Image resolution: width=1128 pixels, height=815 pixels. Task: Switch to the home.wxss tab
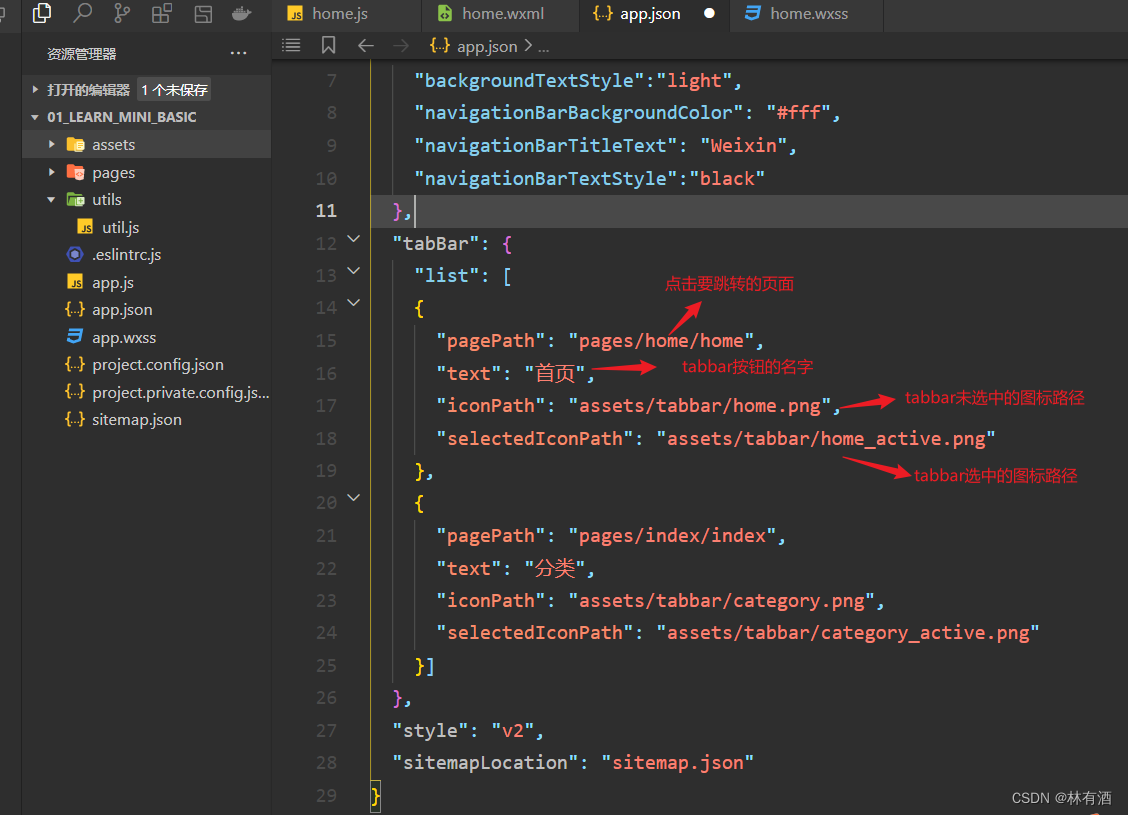click(807, 14)
